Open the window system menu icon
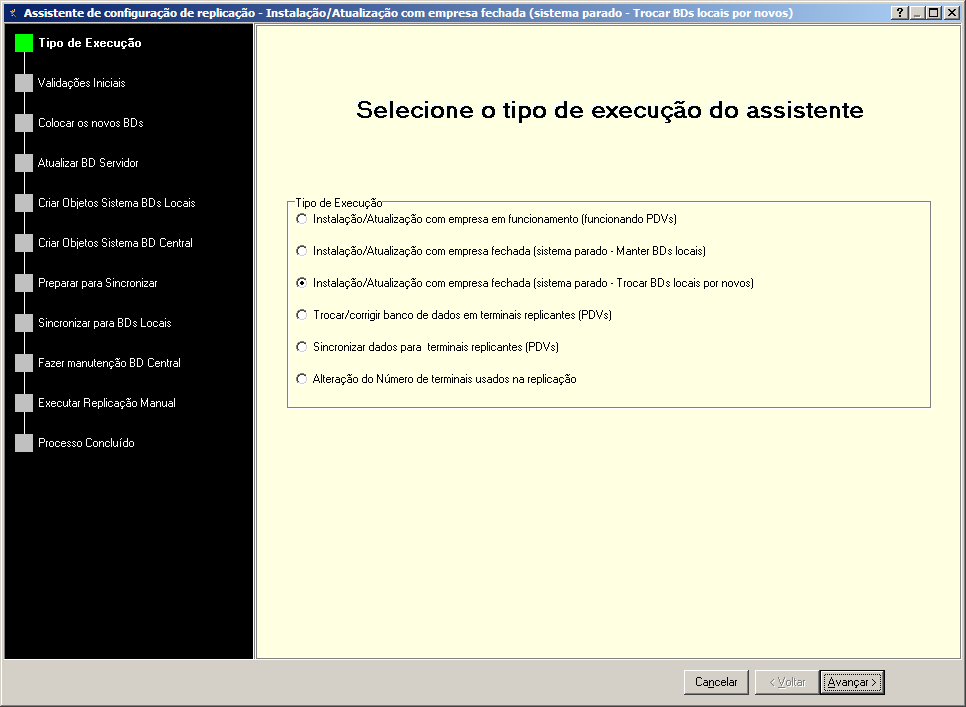Image resolution: width=966 pixels, height=707 pixels. pos(12,13)
